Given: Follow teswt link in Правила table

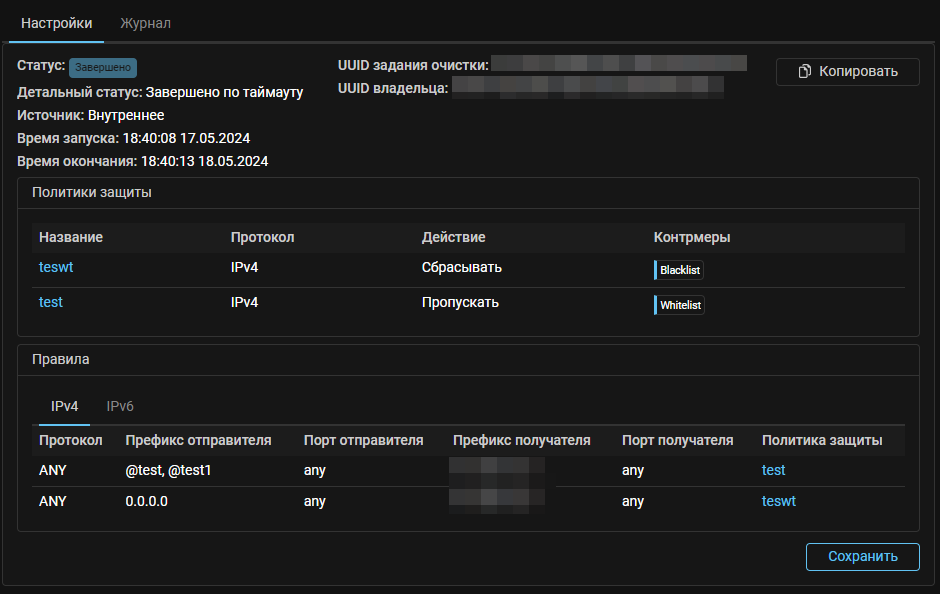Looking at the screenshot, I should [778, 501].
